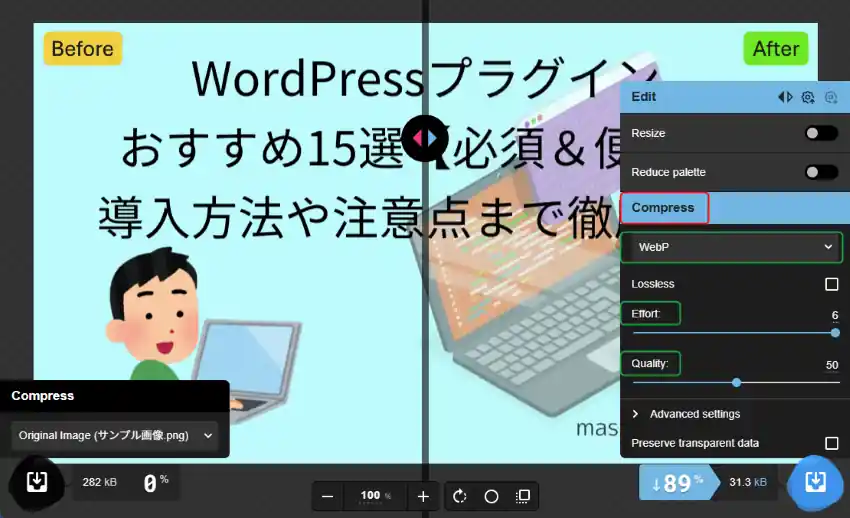Toggle smoothing with the circle icon
This screenshot has width=850, height=518.
point(491,496)
